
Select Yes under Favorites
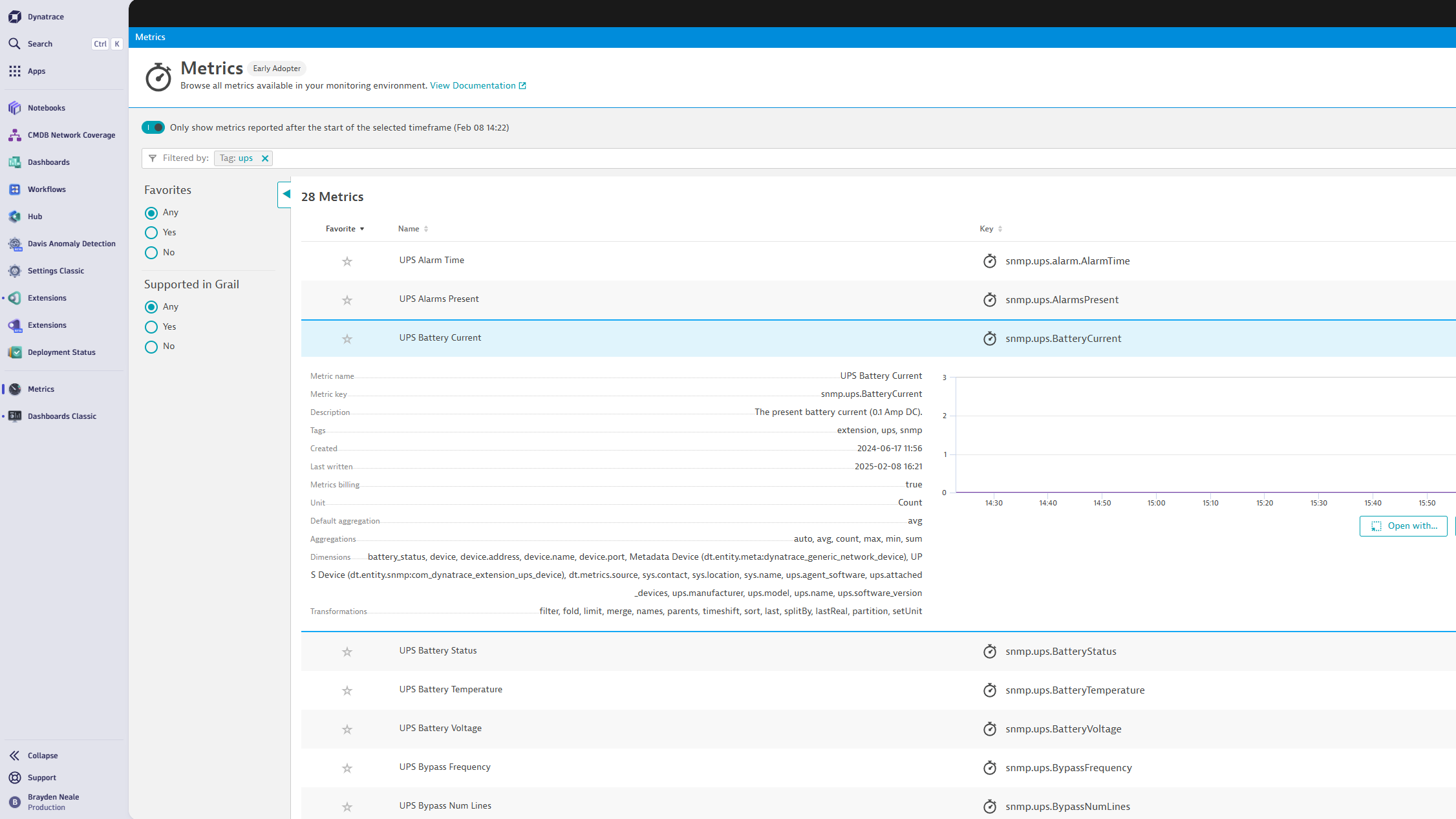(151, 233)
